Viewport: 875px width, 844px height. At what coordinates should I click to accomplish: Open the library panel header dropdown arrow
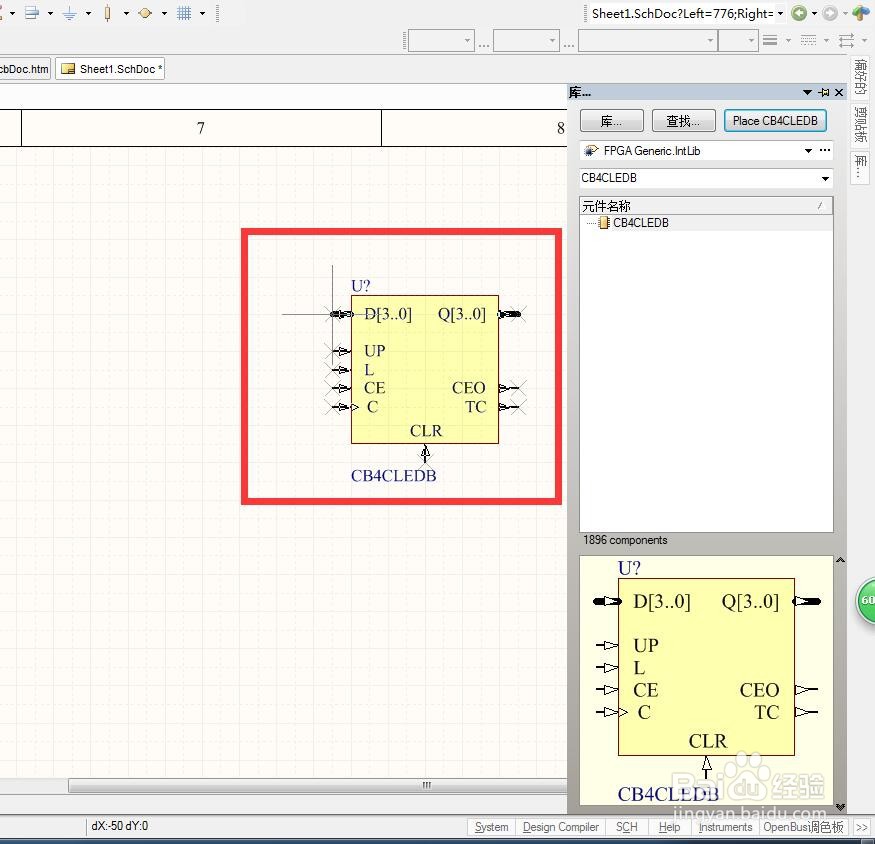[807, 93]
